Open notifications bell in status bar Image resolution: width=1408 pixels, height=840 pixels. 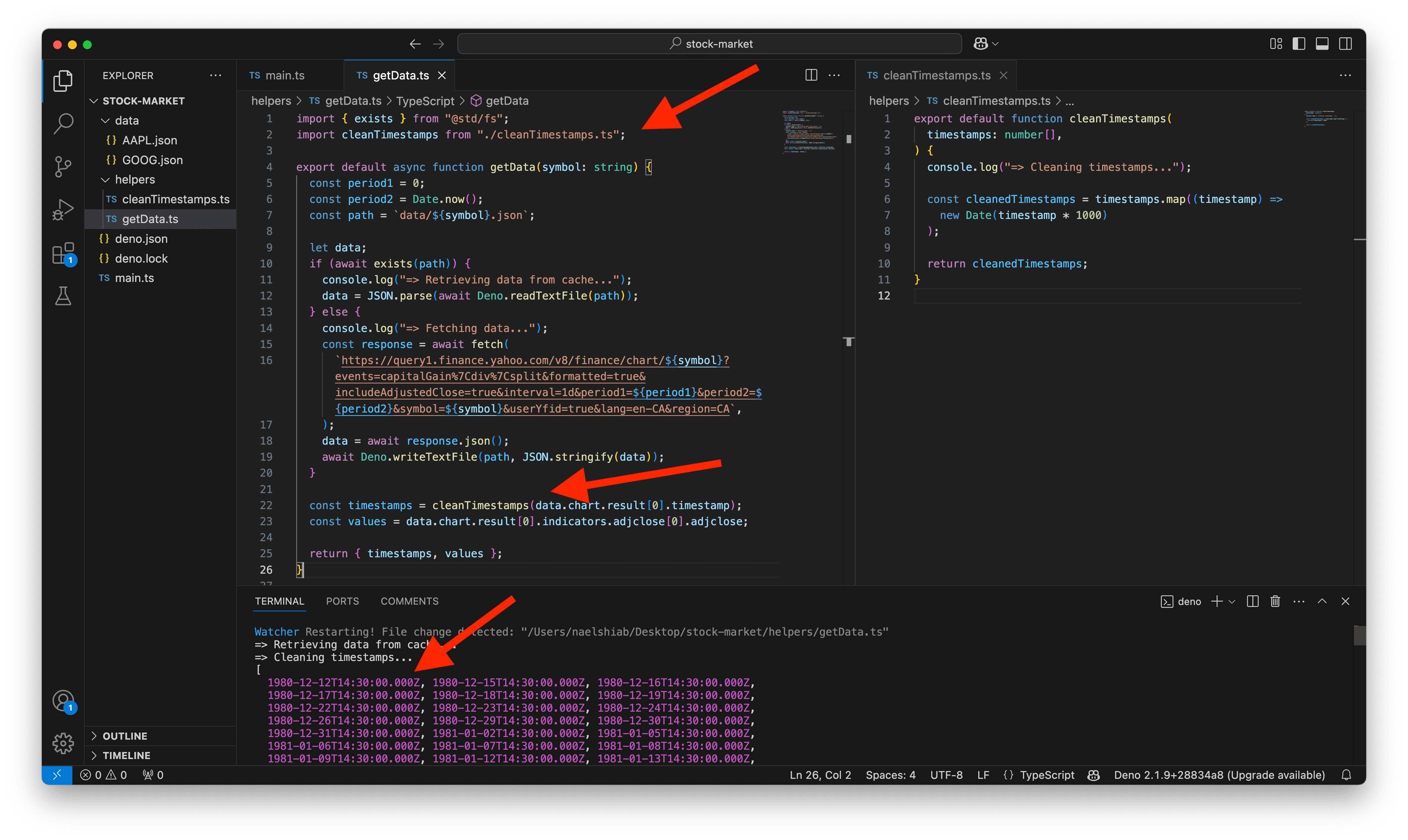pyautogui.click(x=1346, y=775)
